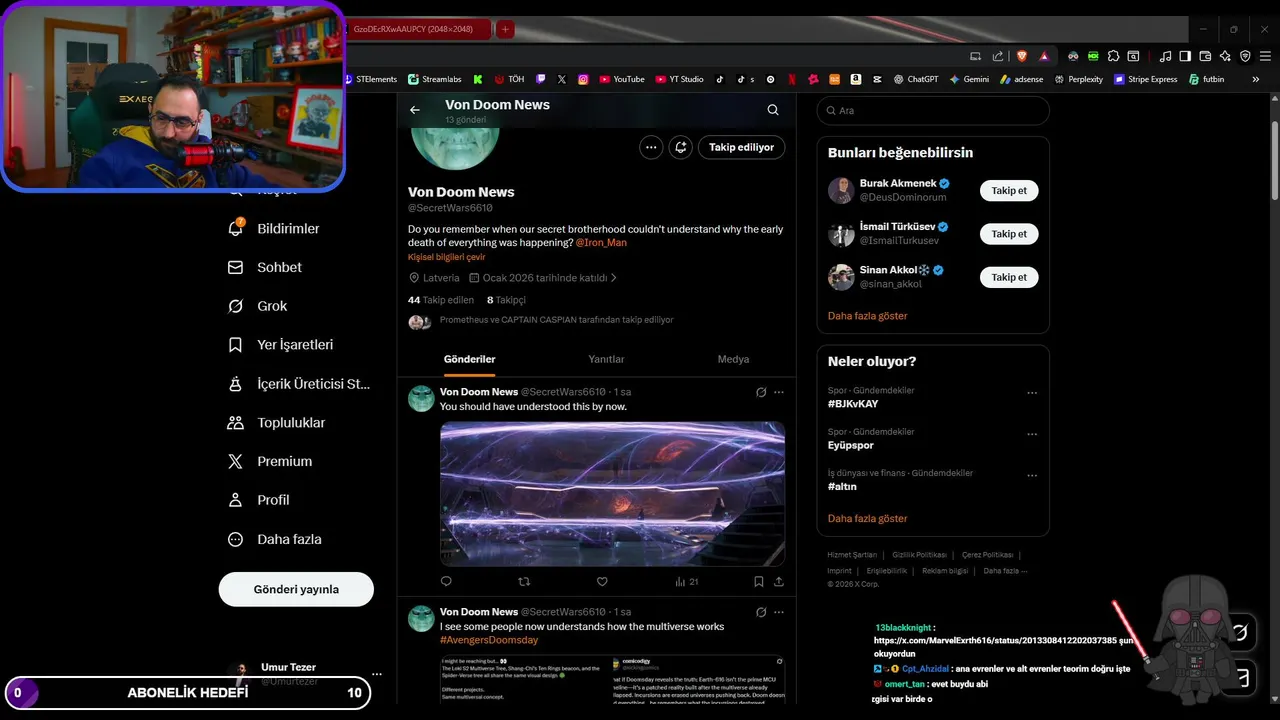
Task: Open the YouTube bookmark
Action: click(x=621, y=79)
